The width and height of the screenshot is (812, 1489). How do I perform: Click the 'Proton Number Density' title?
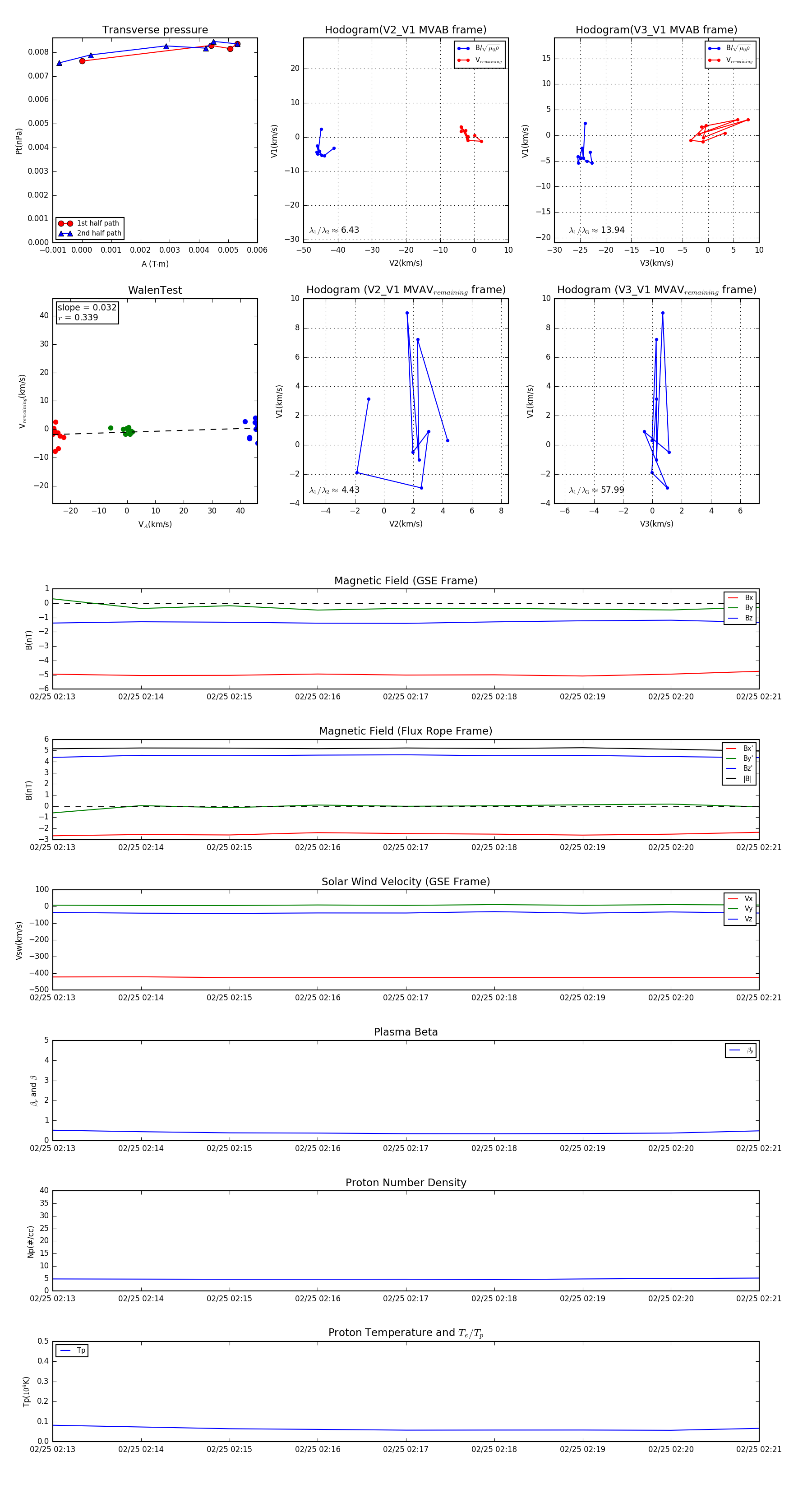coord(406,1183)
